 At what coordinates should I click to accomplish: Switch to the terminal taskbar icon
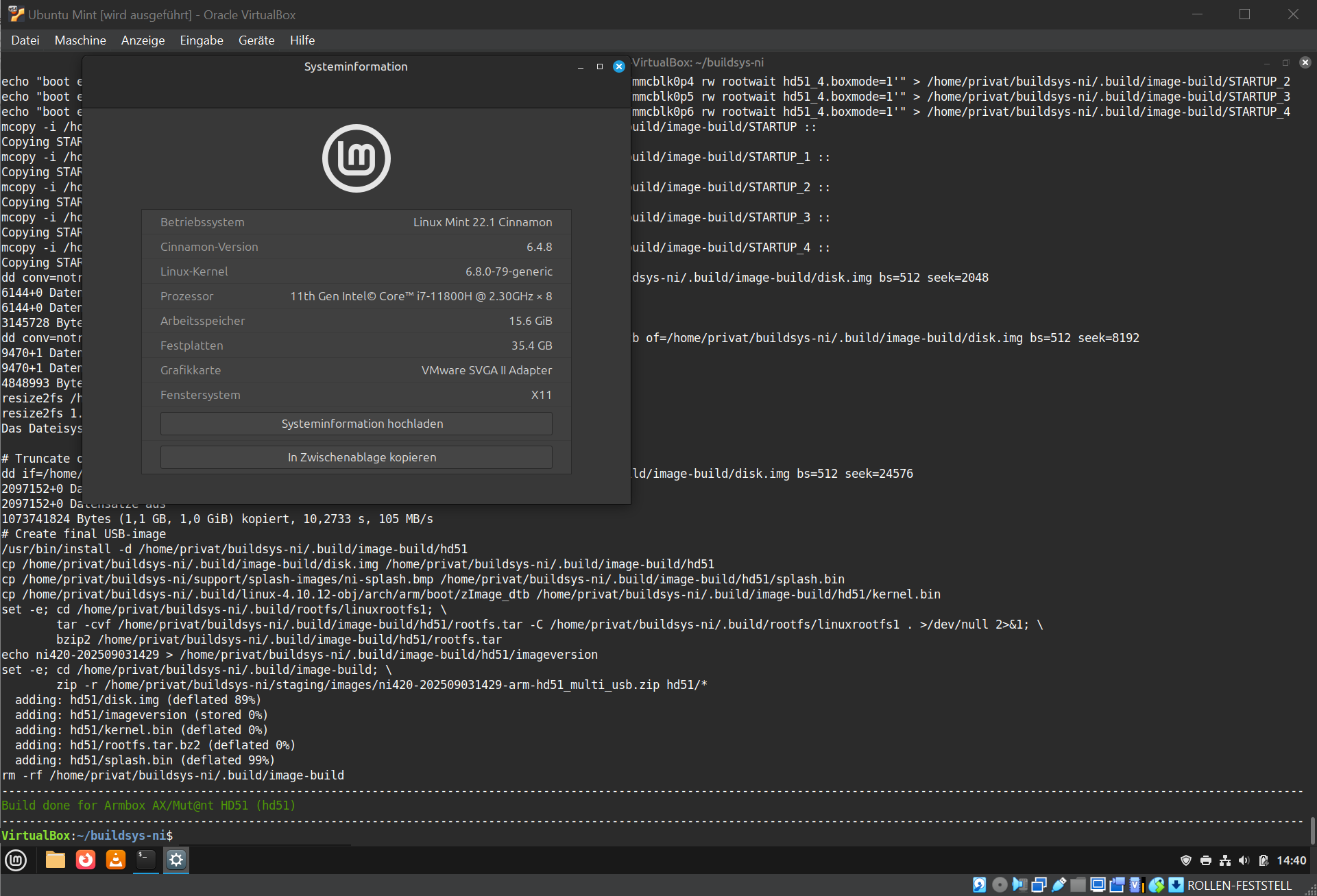click(x=145, y=860)
